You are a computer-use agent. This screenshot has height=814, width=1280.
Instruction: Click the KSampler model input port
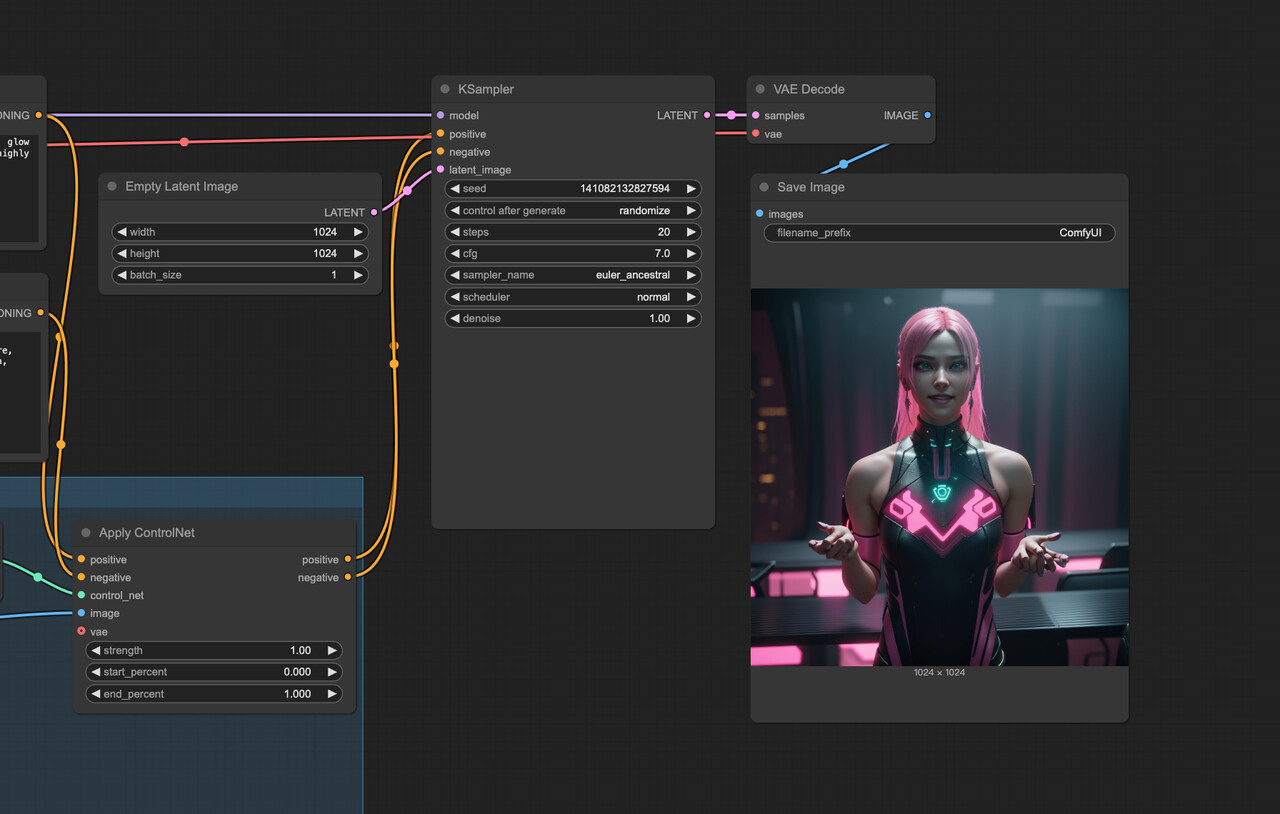point(440,115)
